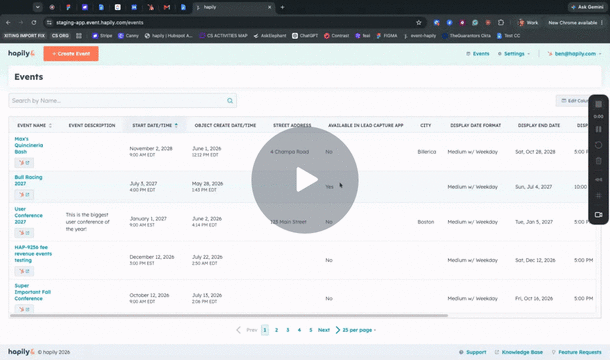
Task: Go to Events in the top navigation
Action: pyautogui.click(x=478, y=54)
